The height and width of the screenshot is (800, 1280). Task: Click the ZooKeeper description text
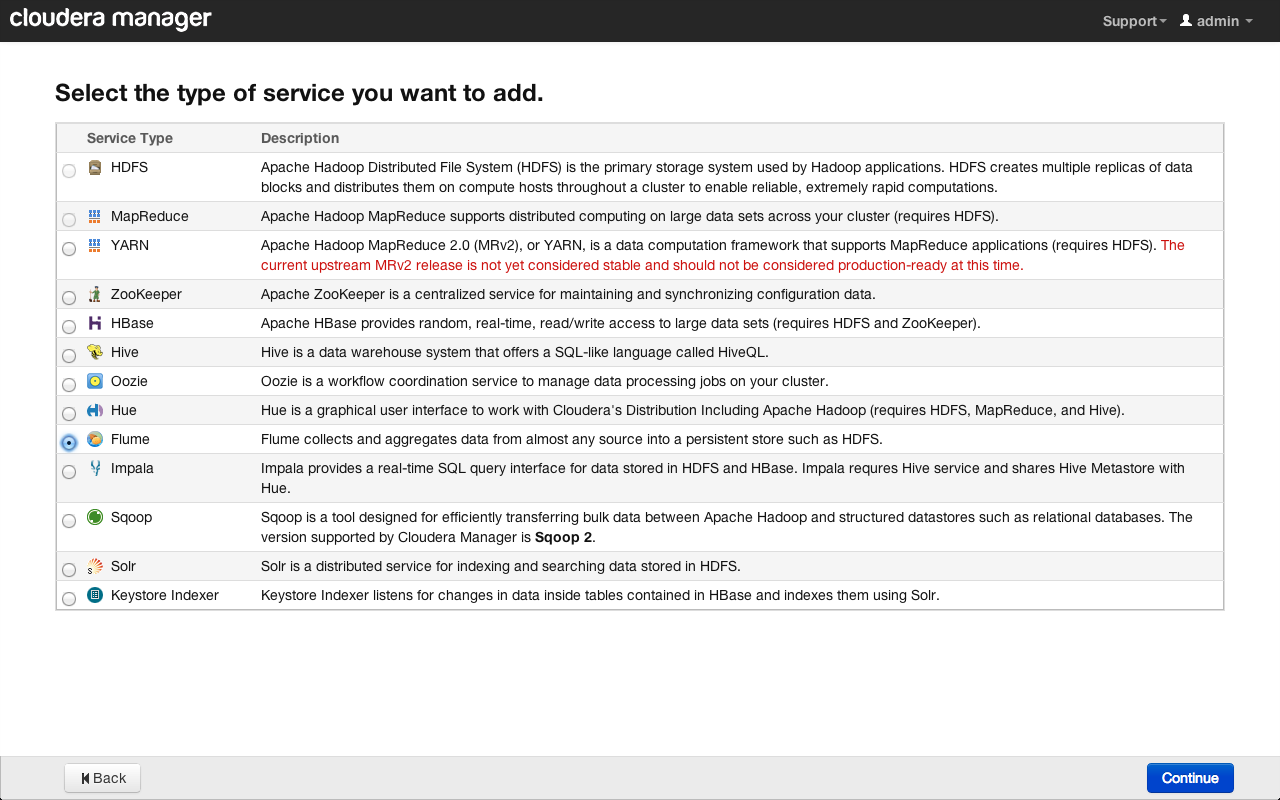[x=568, y=294]
